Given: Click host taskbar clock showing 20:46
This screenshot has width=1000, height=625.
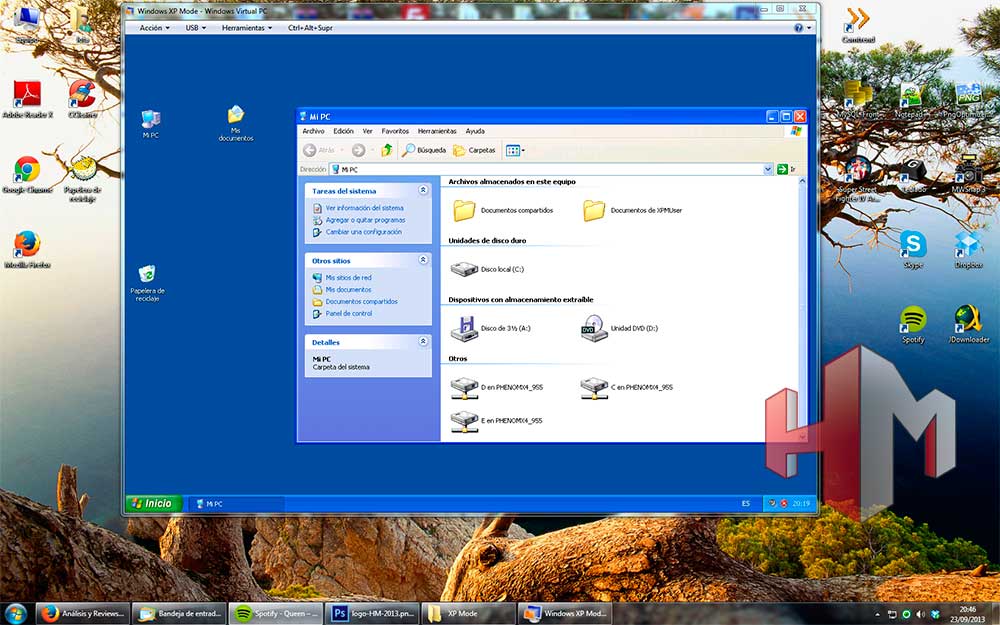Looking at the screenshot, I should [x=967, y=614].
